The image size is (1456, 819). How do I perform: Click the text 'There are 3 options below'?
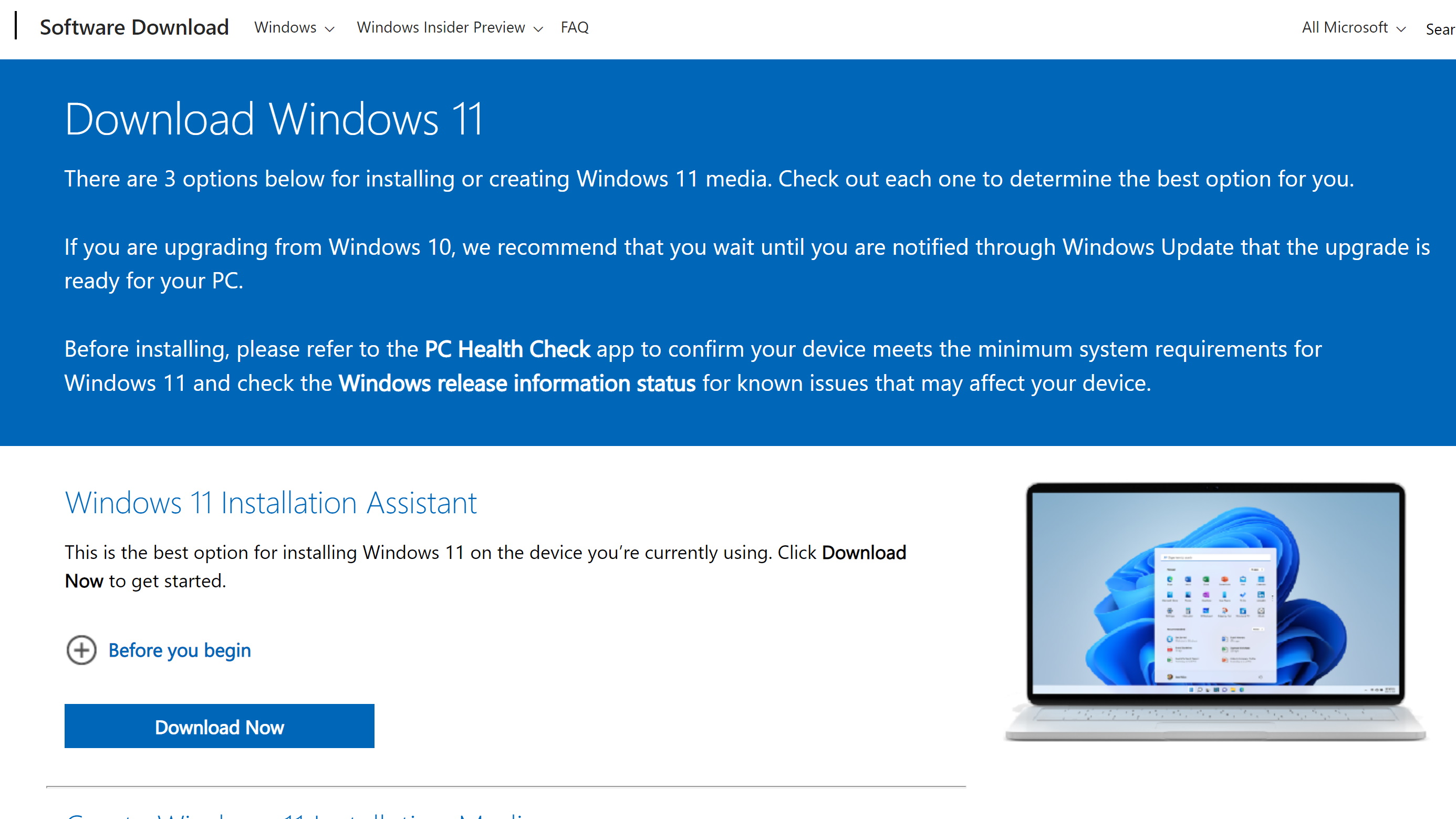click(x=194, y=179)
